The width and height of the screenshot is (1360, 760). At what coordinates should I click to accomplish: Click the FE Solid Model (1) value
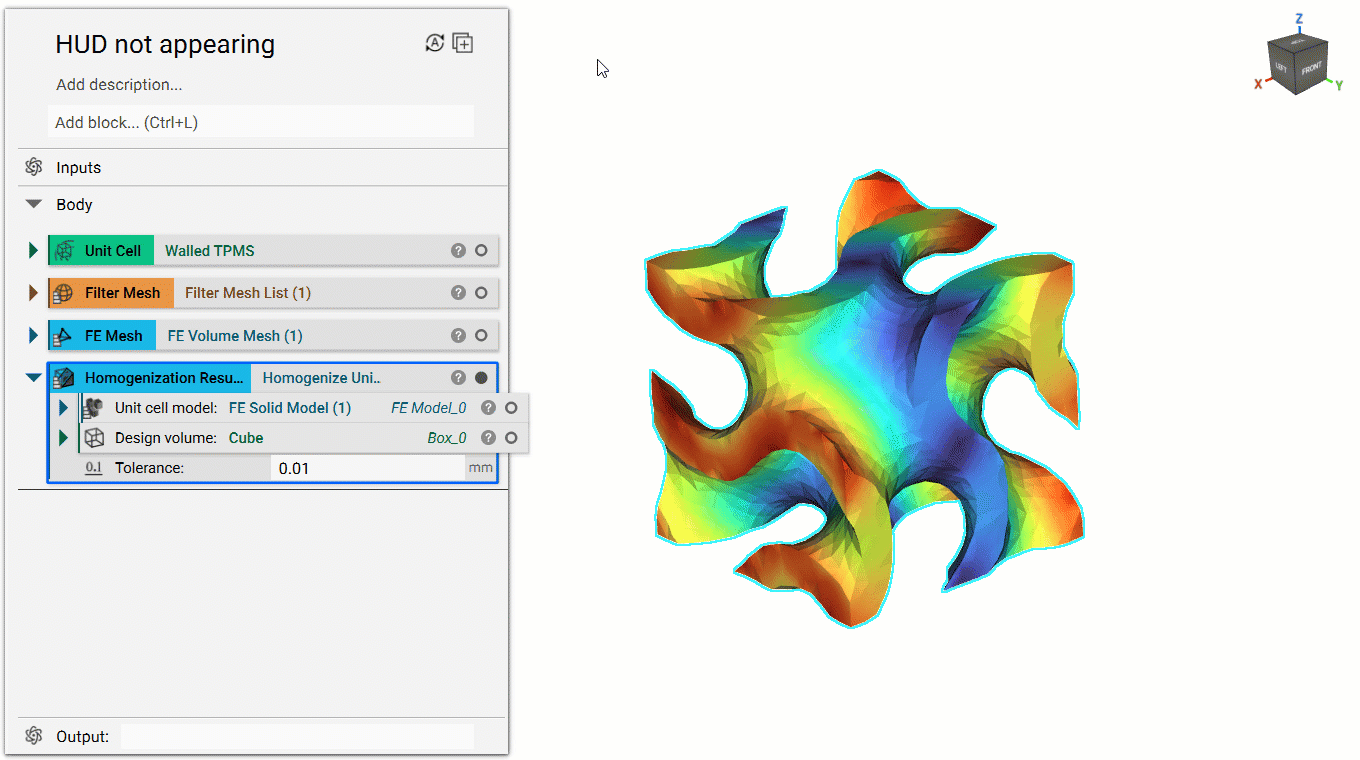290,408
